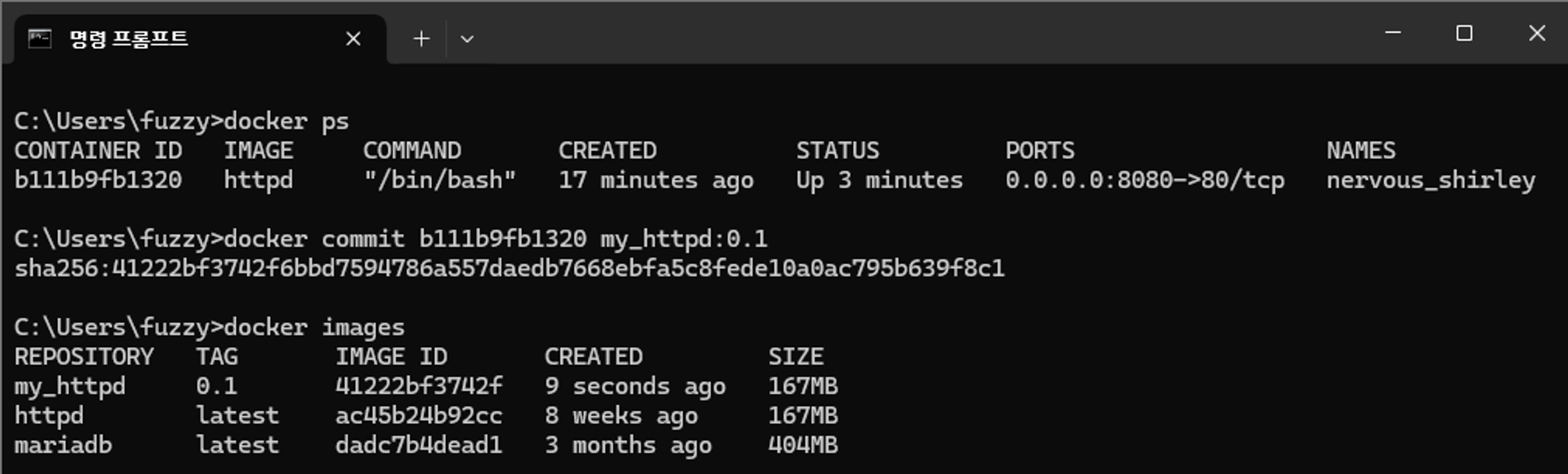This screenshot has width=1568, height=474.
Task: Click image ID 41222bf3742f
Action: pos(419,386)
